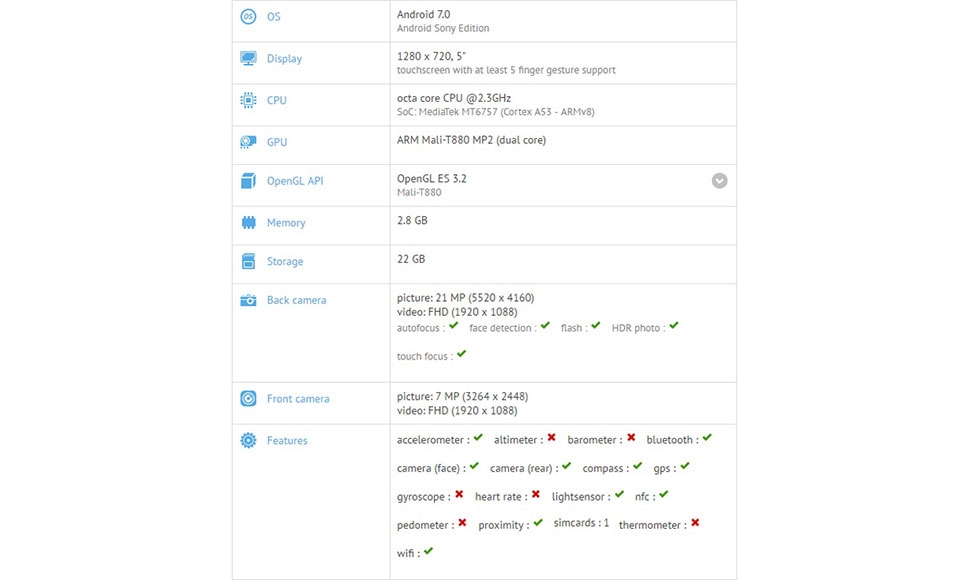The height and width of the screenshot is (580, 960).
Task: Click the Front camera lens icon
Action: (248, 399)
